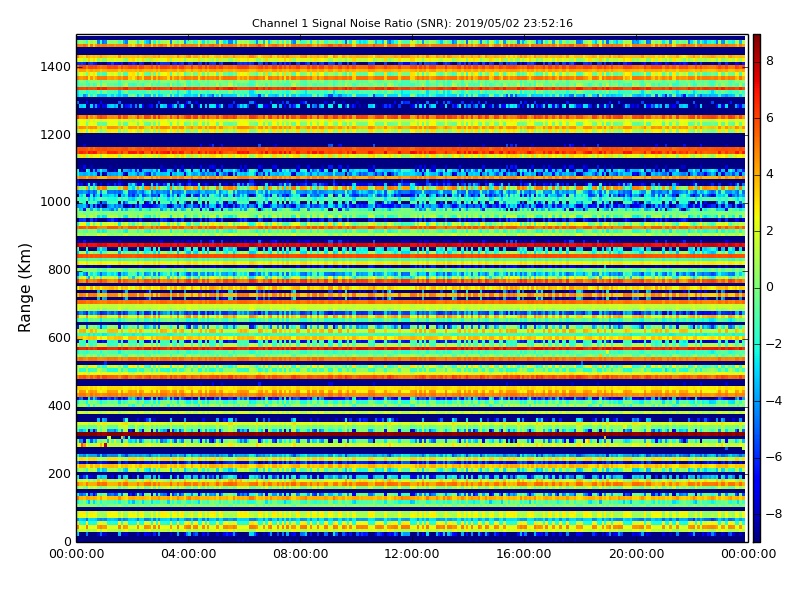Click the x-axis tick label 08:00:00

[x=301, y=554]
